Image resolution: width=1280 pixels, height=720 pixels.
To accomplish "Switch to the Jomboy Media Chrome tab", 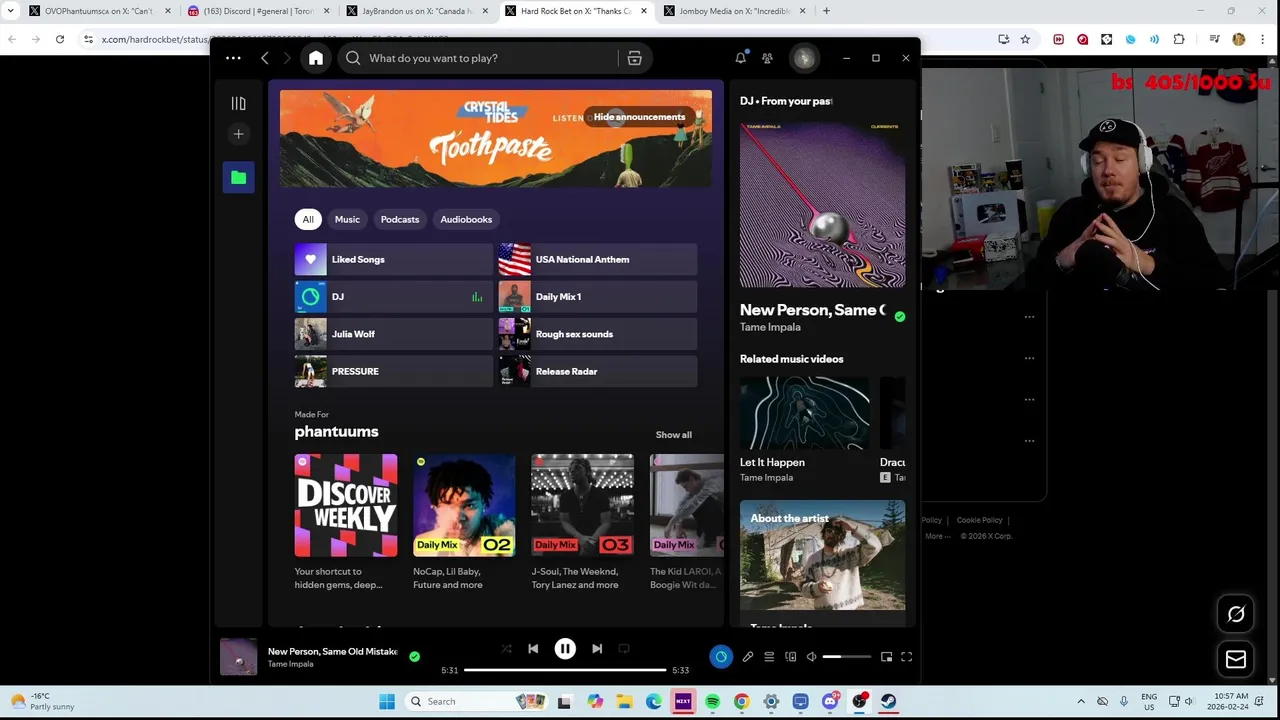I will pyautogui.click(x=735, y=11).
